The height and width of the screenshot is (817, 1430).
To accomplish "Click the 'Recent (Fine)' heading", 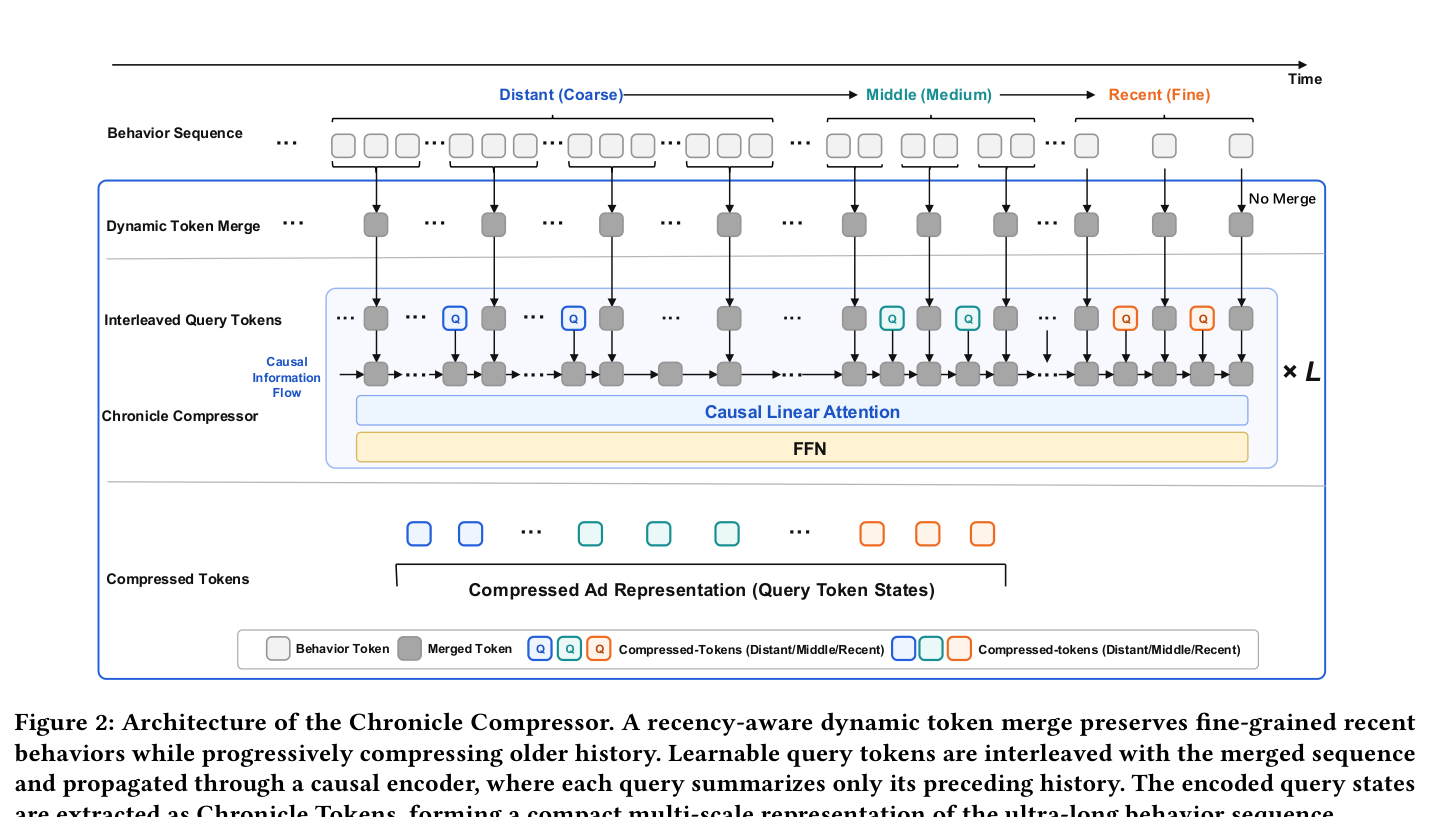I will (1159, 95).
